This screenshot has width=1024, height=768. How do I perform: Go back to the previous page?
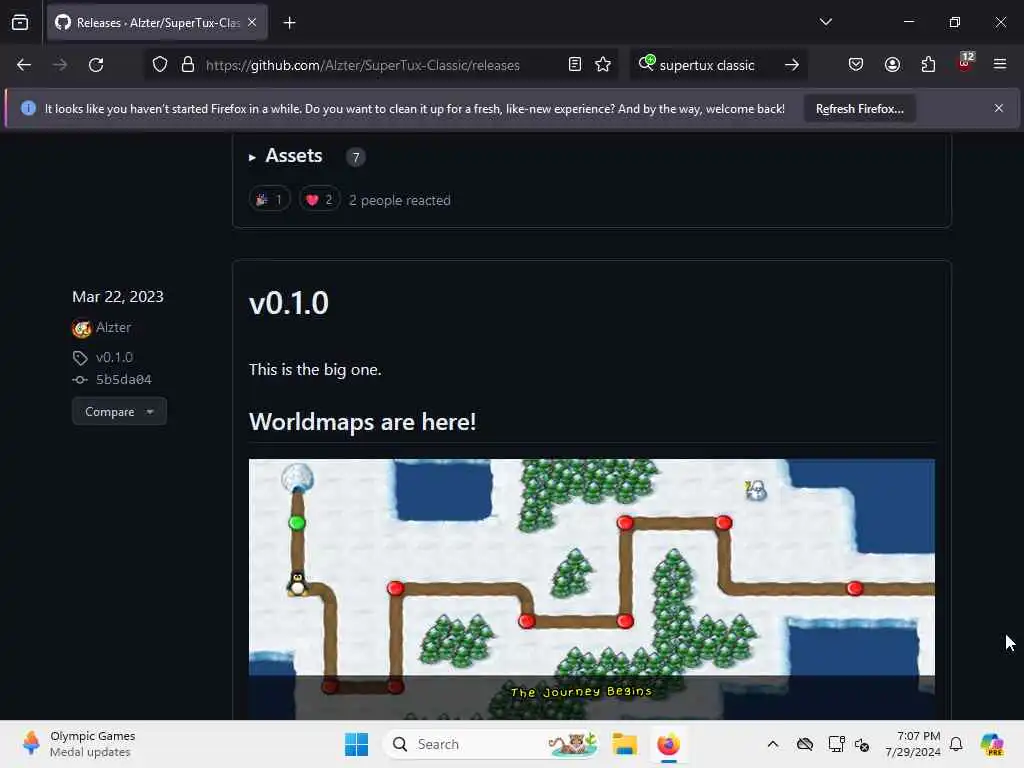pyautogui.click(x=24, y=65)
